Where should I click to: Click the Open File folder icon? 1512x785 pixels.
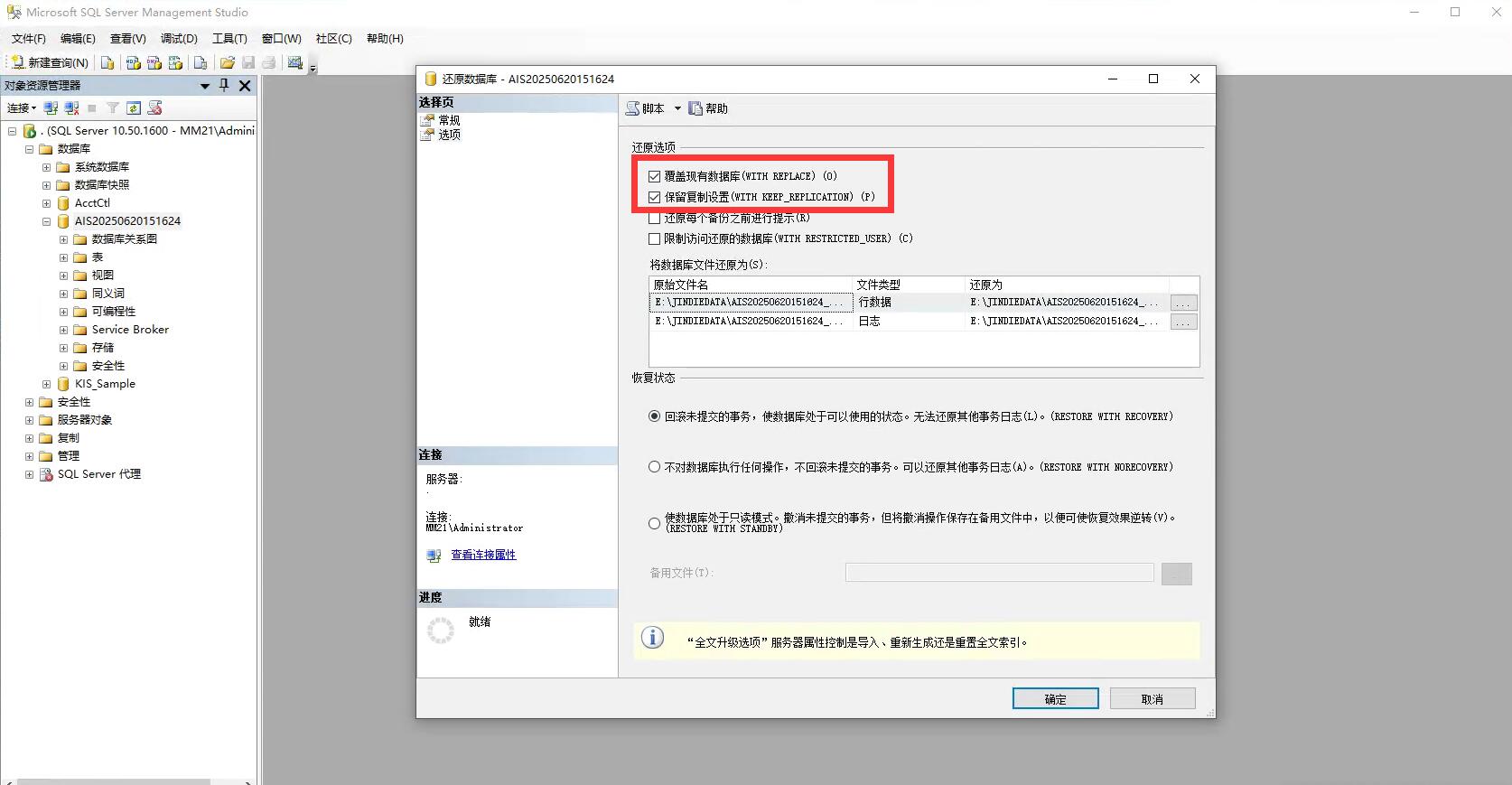pos(228,62)
